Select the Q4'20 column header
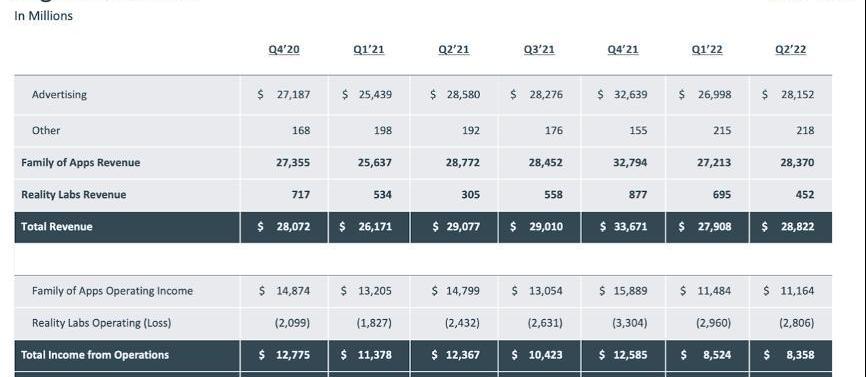This screenshot has height=377, width=866. [x=284, y=50]
